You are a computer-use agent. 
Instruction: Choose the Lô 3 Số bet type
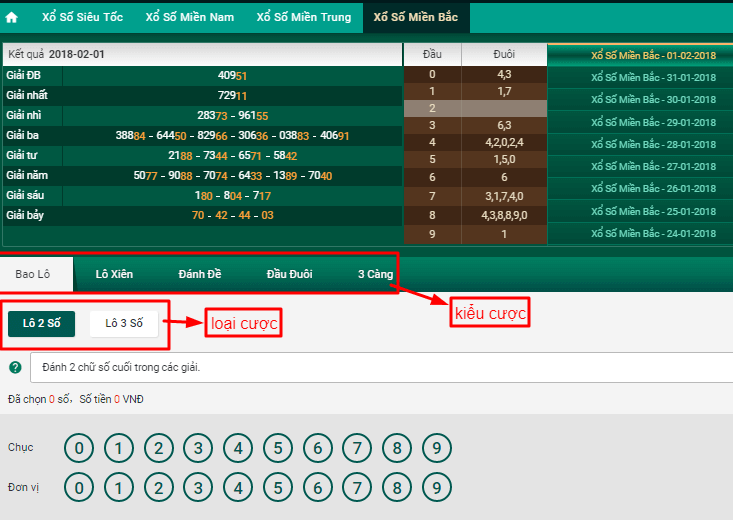(124, 324)
